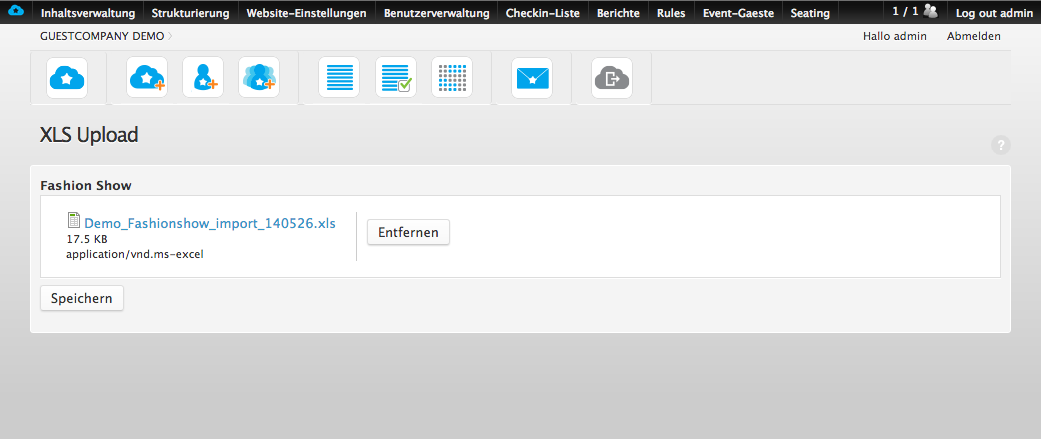Click Log out admin in top bar
This screenshot has height=439, width=1041.
point(994,13)
